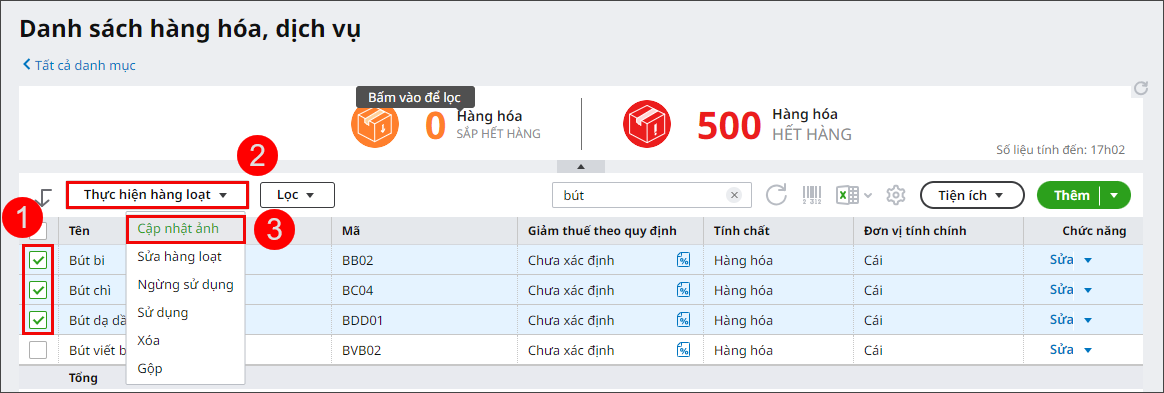Click the green Thêm button

point(1070,195)
